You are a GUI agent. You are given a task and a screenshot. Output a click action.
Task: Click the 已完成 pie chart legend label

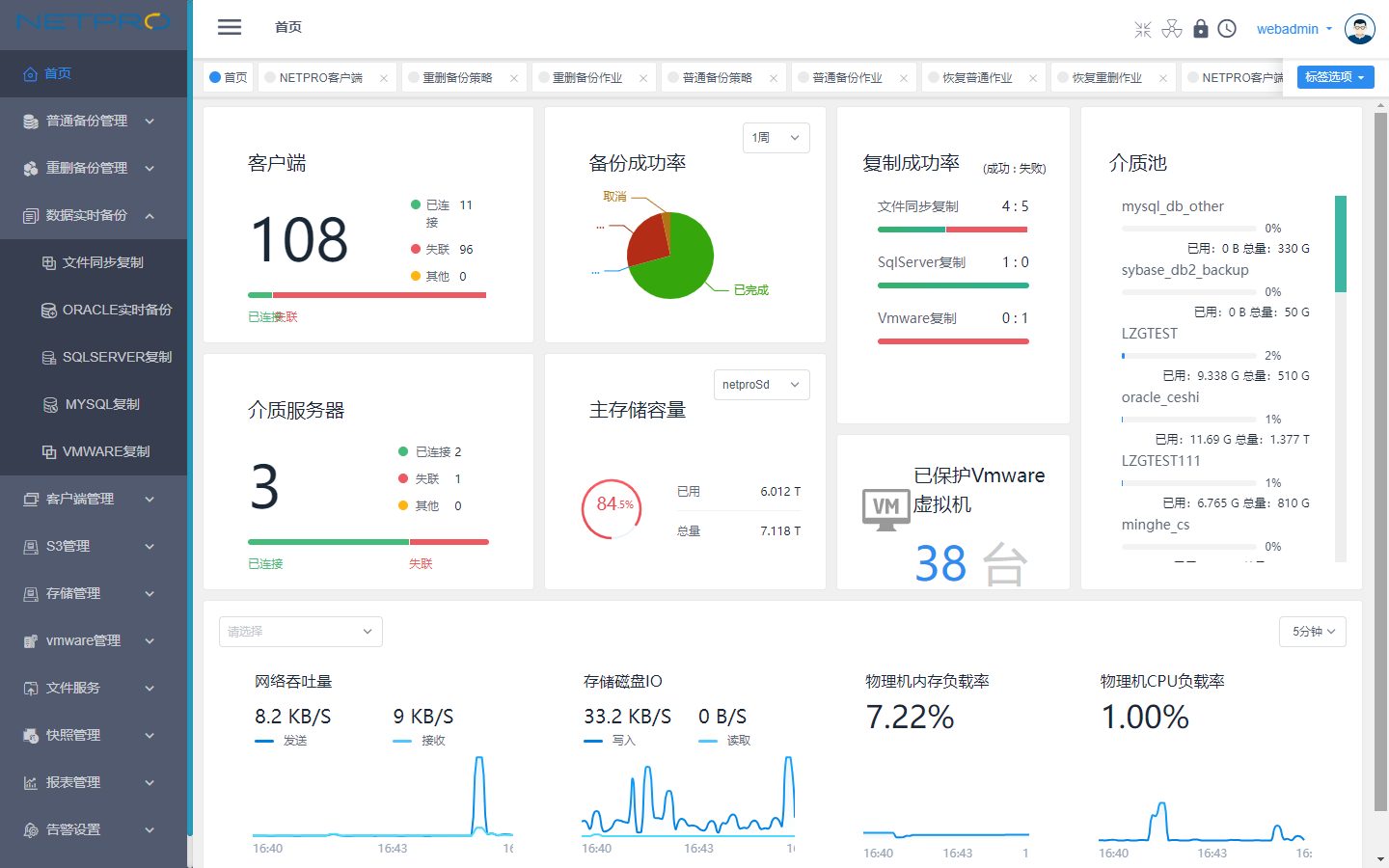coord(750,290)
